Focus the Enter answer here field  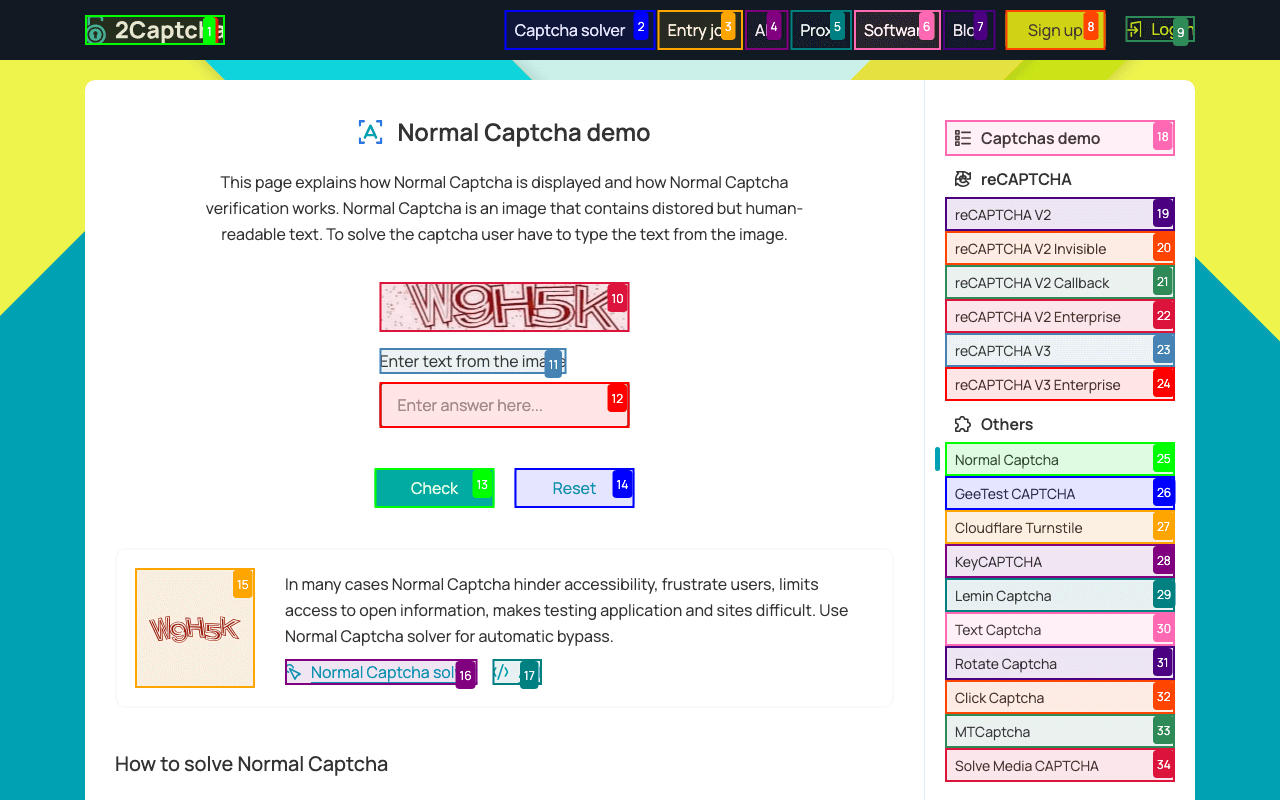click(x=504, y=405)
